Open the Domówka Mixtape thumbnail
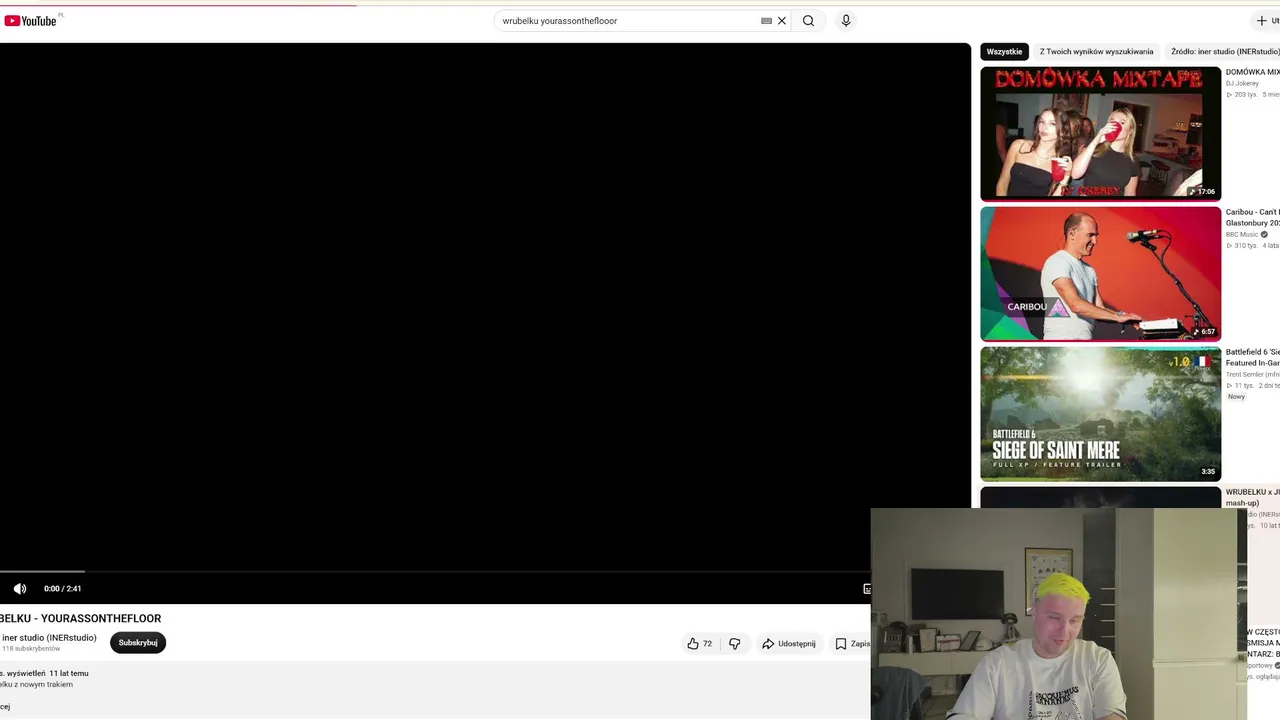Viewport: 1280px width, 720px height. coord(1100,134)
